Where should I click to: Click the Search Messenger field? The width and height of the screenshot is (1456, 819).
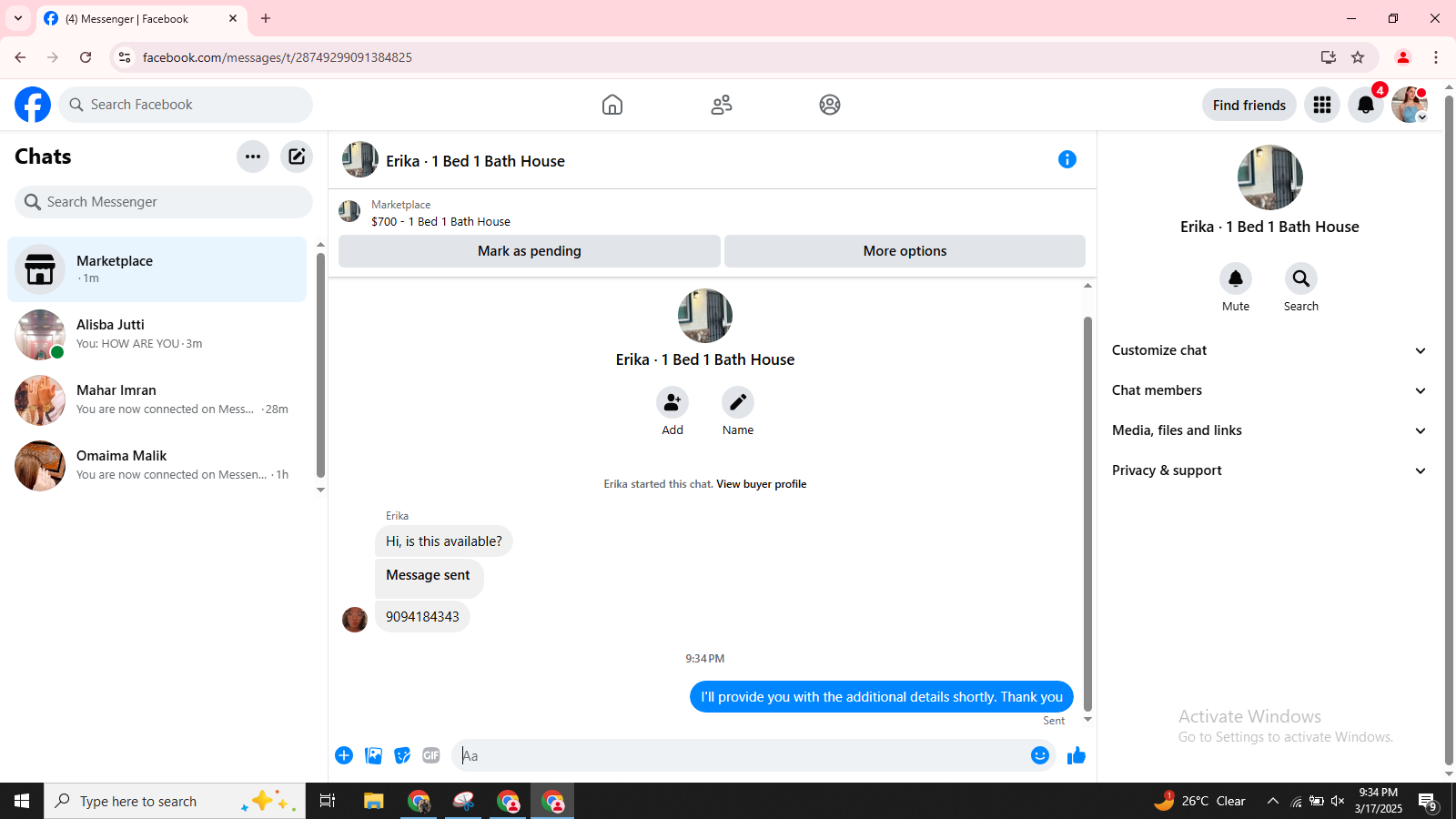[x=164, y=202]
